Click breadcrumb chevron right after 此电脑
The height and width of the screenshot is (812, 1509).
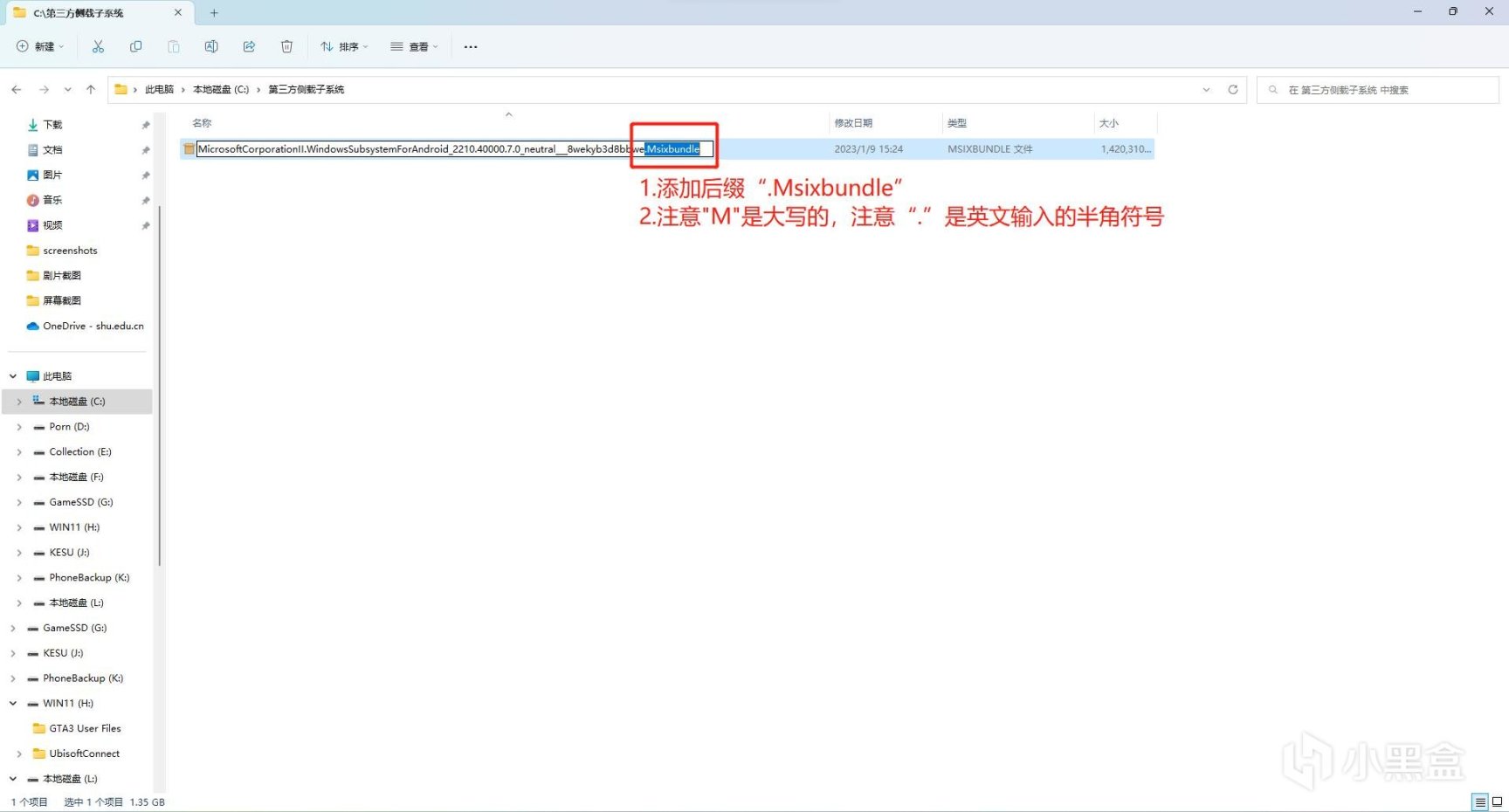(x=183, y=90)
